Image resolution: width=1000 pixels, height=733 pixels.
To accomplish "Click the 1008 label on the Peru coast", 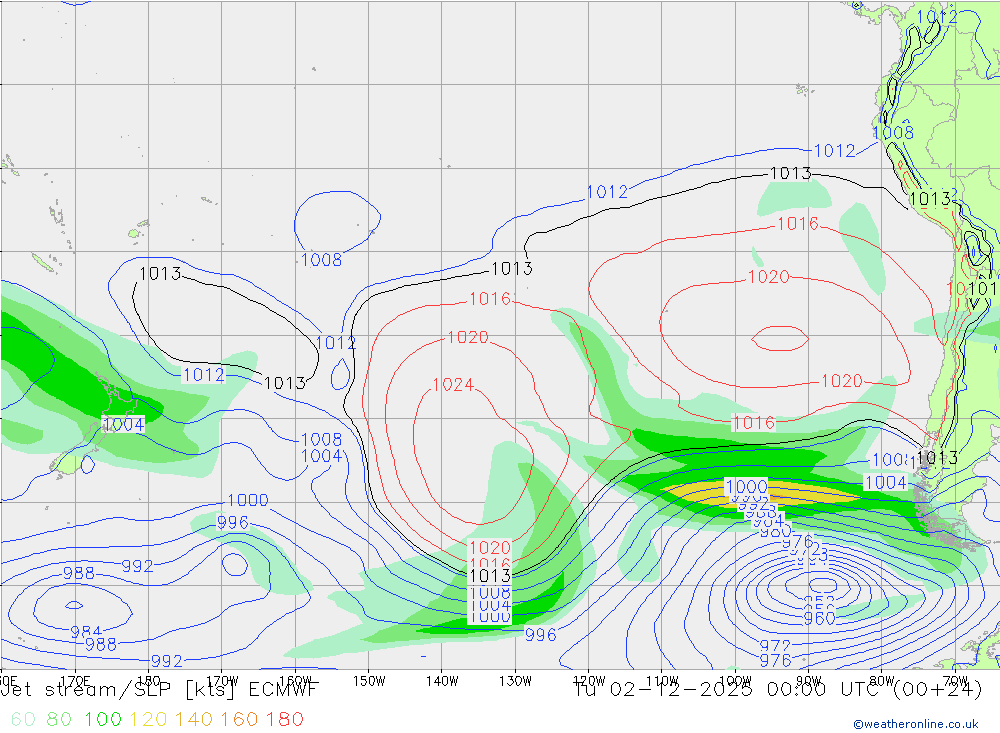I will point(893,133).
